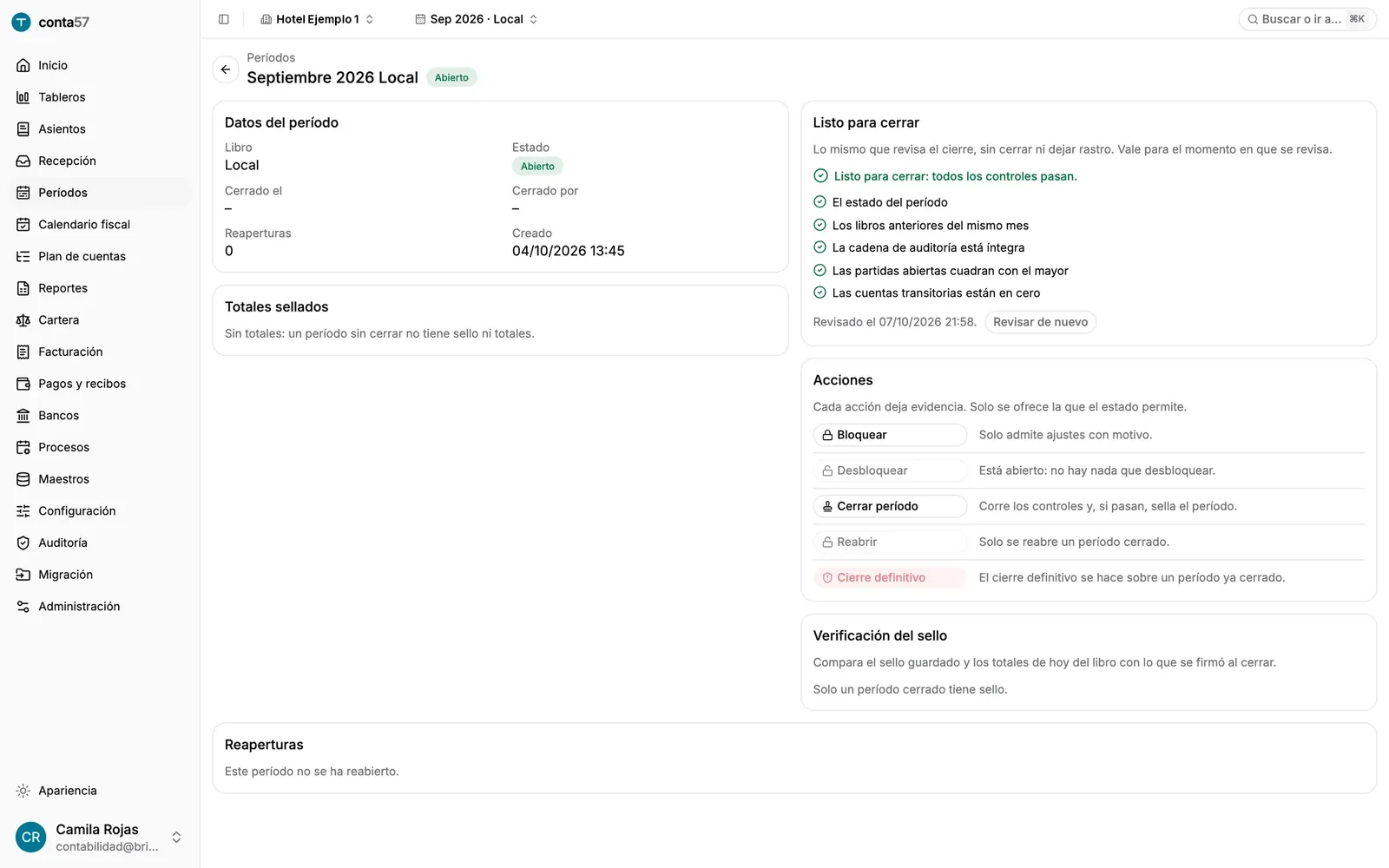Click the Bloquear action button

tap(890, 435)
